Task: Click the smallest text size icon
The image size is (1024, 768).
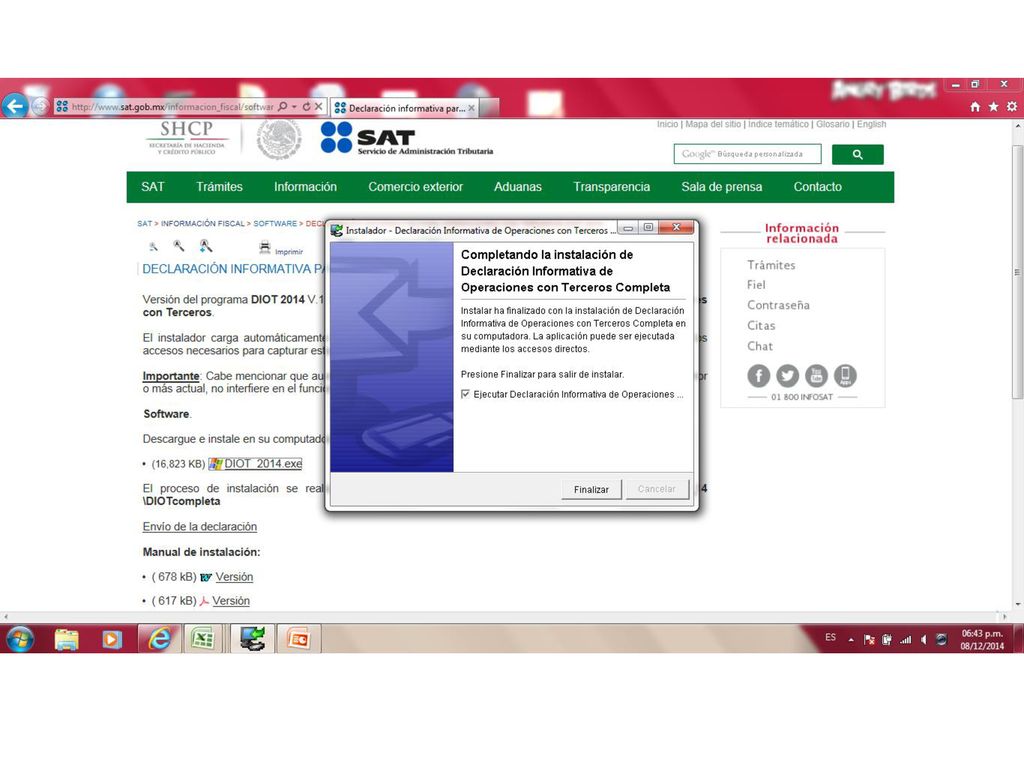Action: coord(153,247)
